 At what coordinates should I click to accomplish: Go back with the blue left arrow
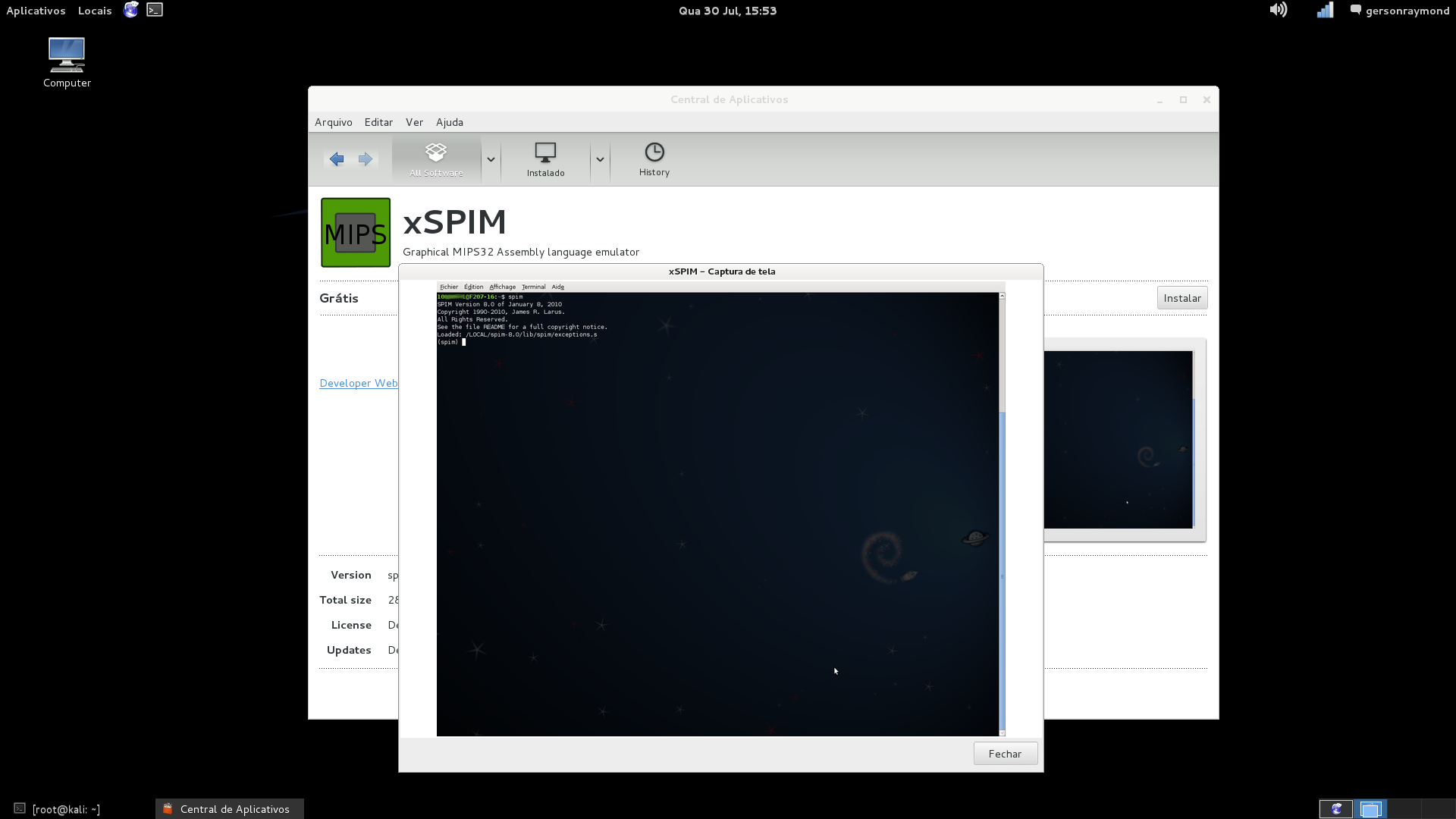337,159
